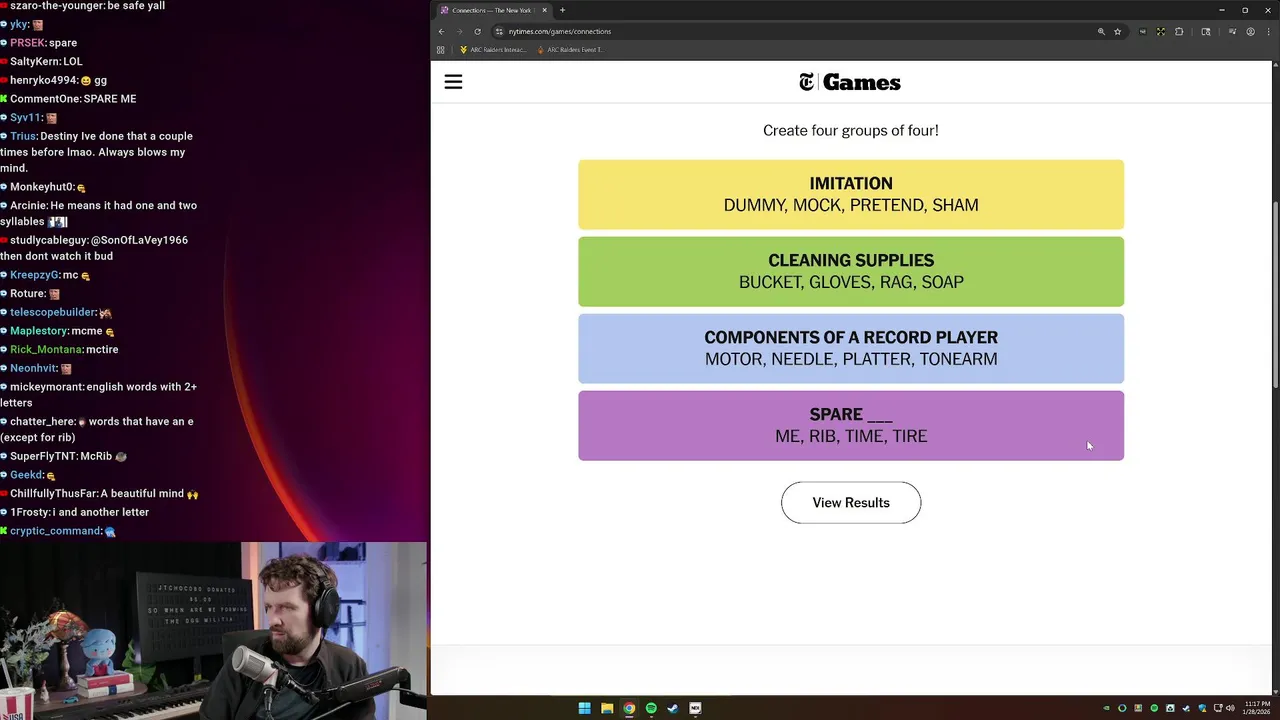Viewport: 1280px width, 720px height.
Task: Bookmark this page with the star icon
Action: (x=1118, y=31)
